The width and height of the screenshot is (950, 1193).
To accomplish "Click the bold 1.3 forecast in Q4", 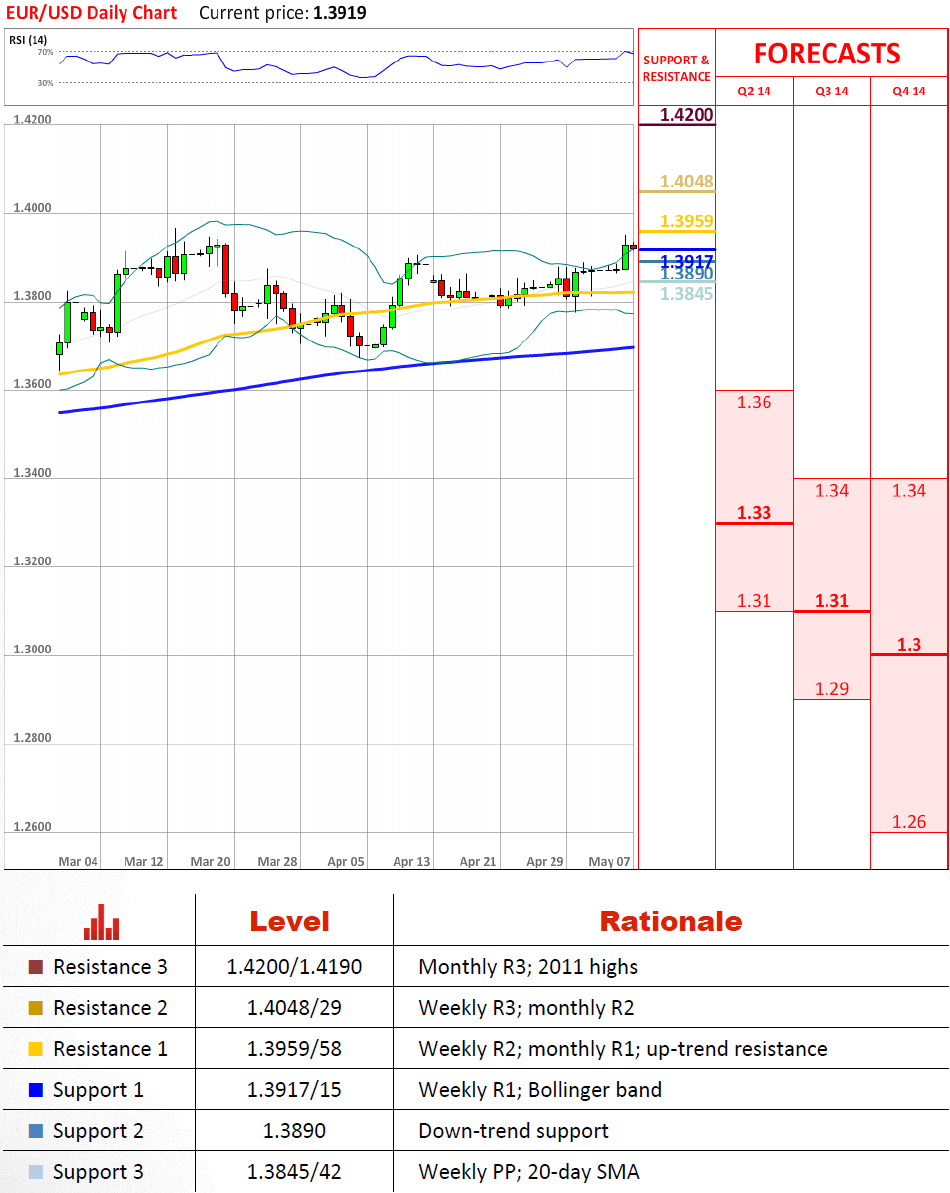I will 909,645.
